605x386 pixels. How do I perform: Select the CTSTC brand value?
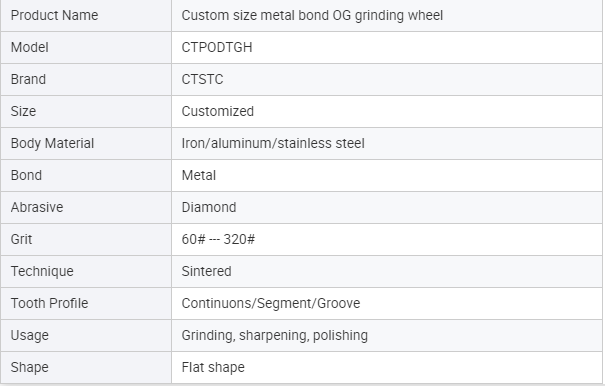point(203,80)
